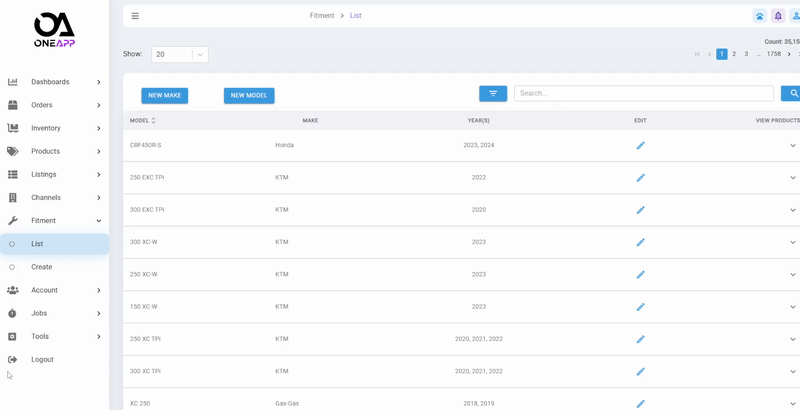
Task: Expand the Channels menu chevron
Action: point(98,198)
